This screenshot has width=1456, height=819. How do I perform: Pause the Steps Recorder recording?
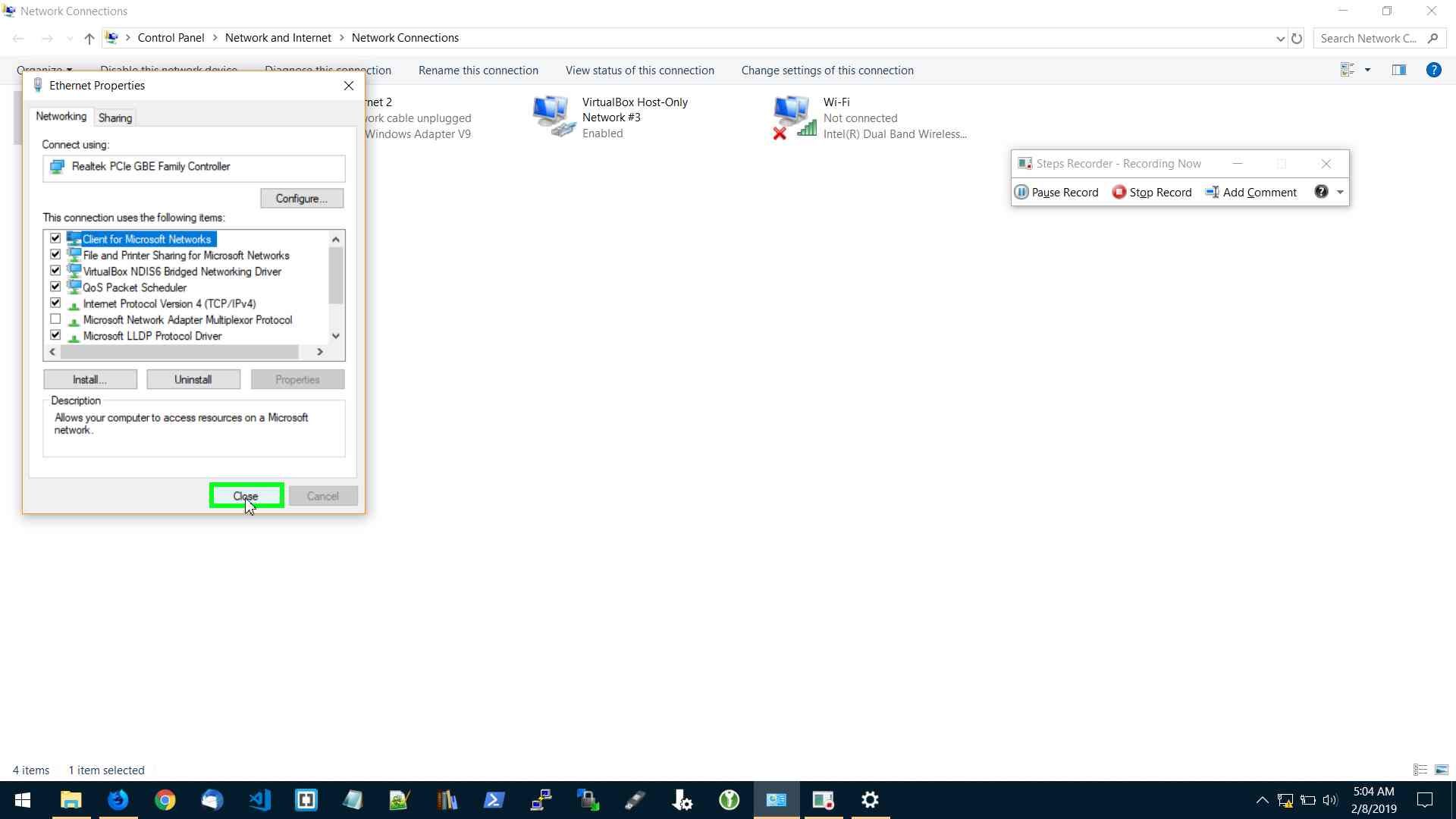[1056, 192]
